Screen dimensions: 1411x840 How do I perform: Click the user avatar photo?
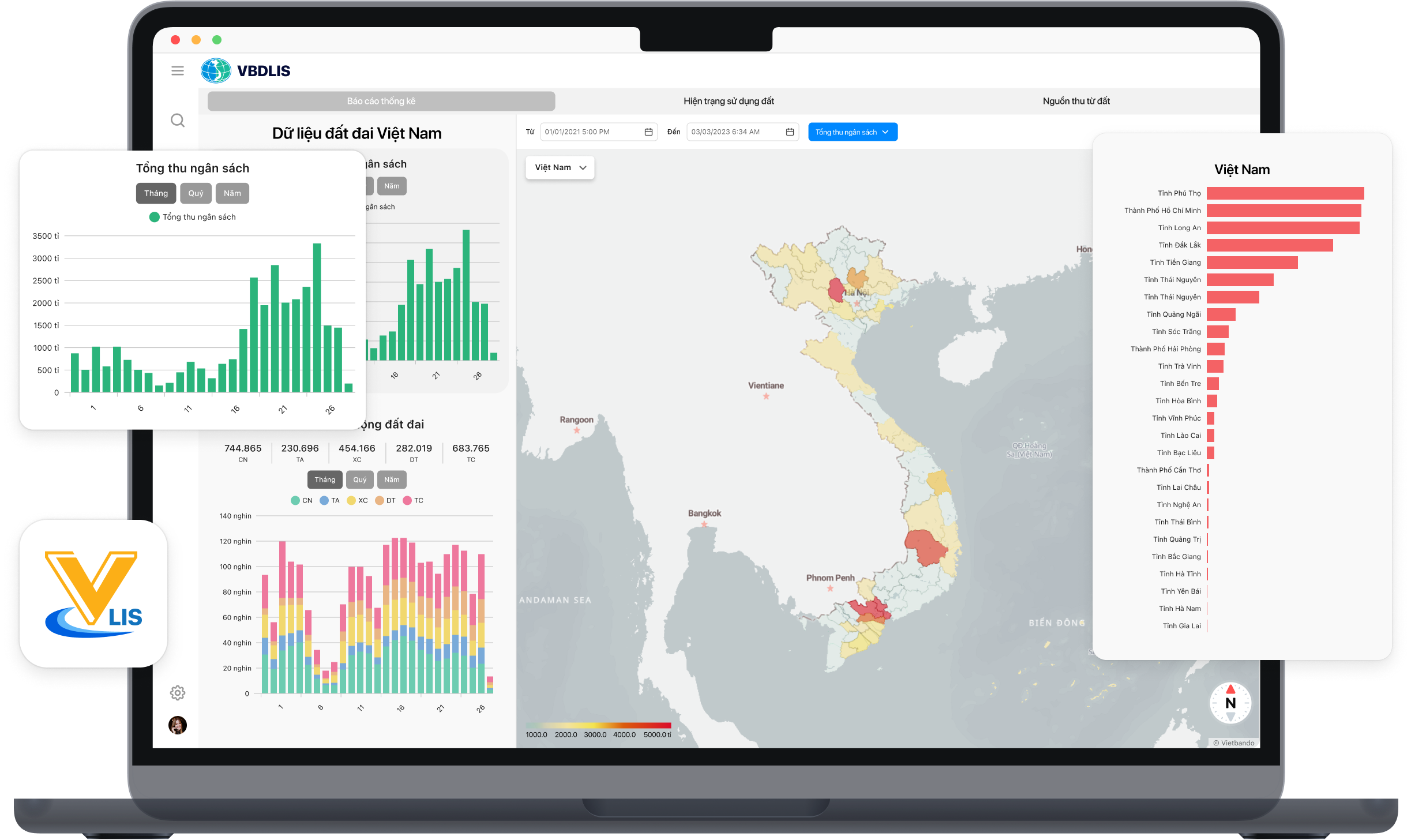178,725
